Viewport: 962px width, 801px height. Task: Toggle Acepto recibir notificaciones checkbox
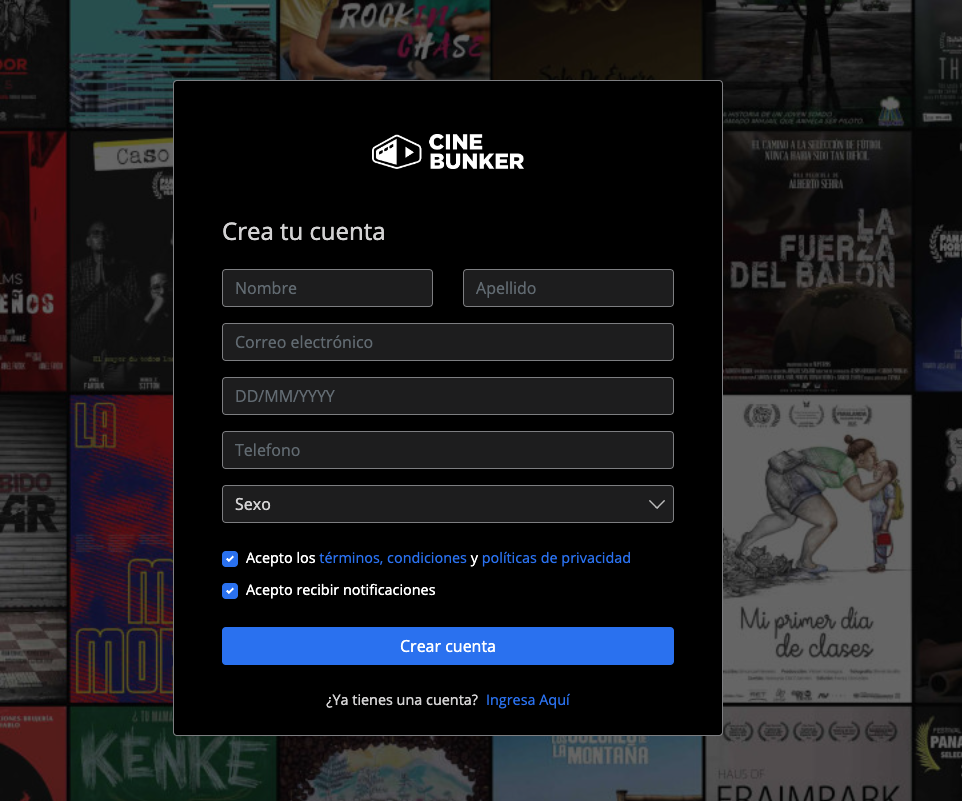[230, 591]
